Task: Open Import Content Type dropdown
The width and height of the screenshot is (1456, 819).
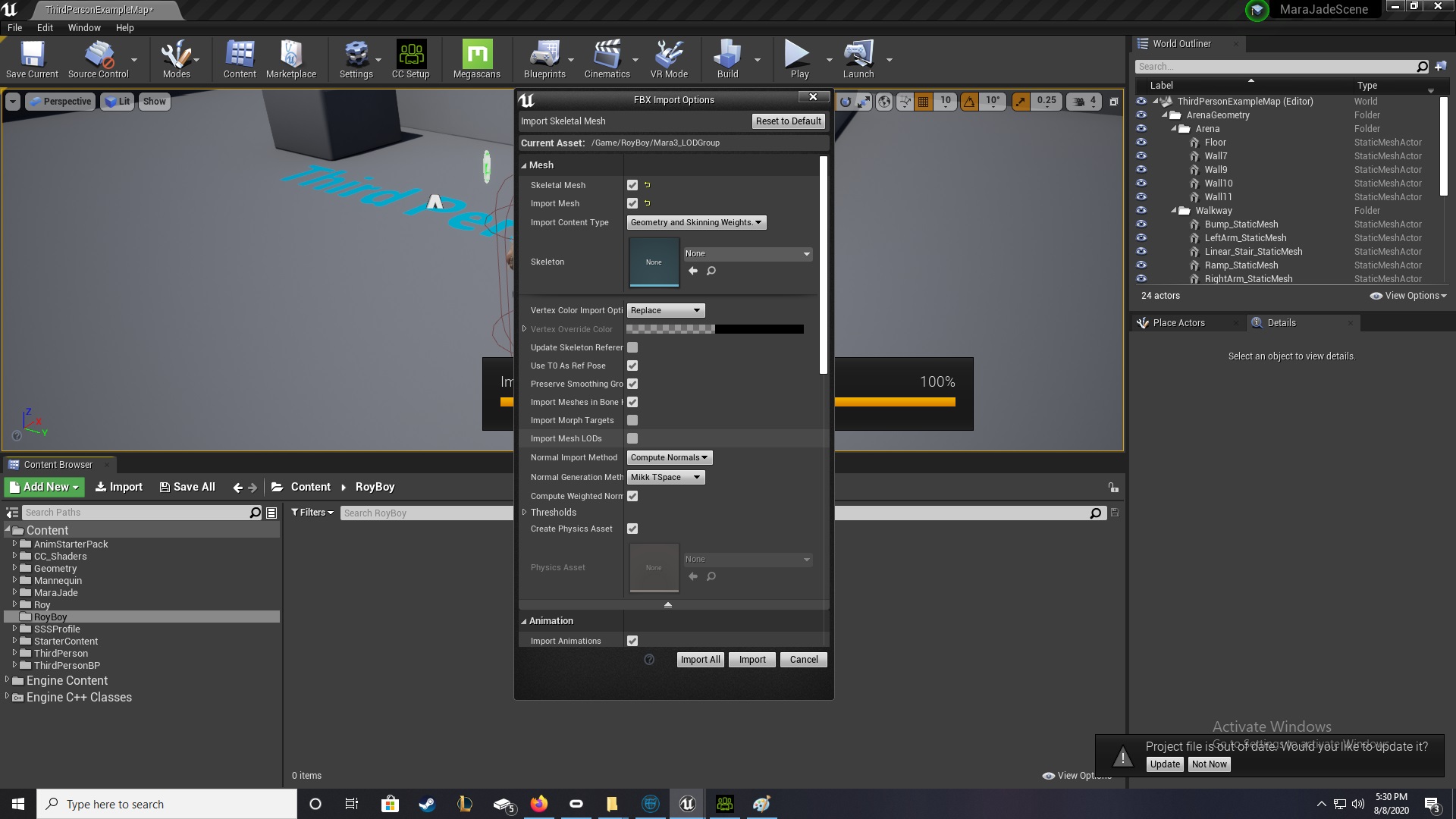Action: [696, 222]
